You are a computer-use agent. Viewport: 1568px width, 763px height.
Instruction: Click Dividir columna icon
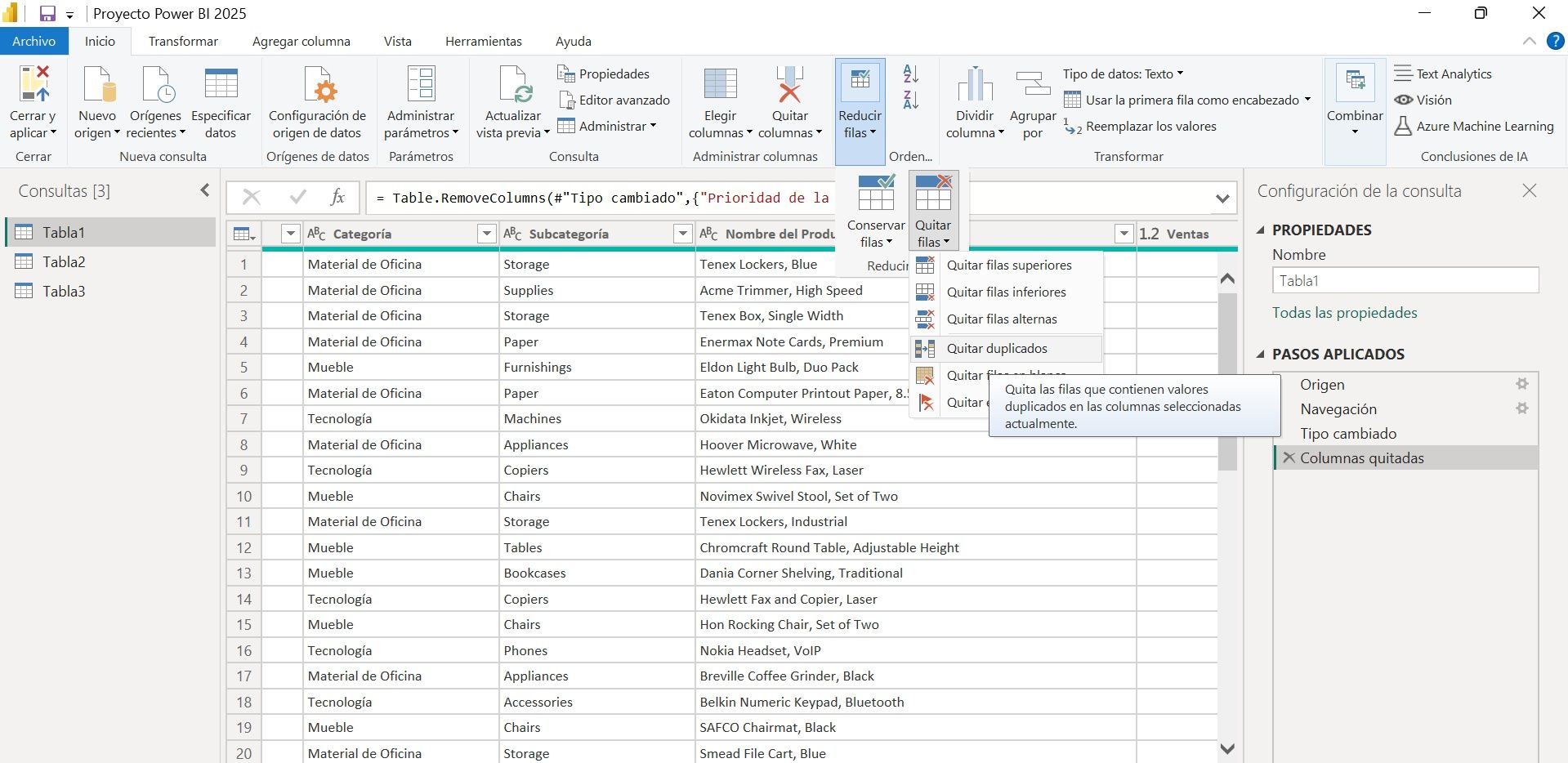pyautogui.click(x=975, y=83)
